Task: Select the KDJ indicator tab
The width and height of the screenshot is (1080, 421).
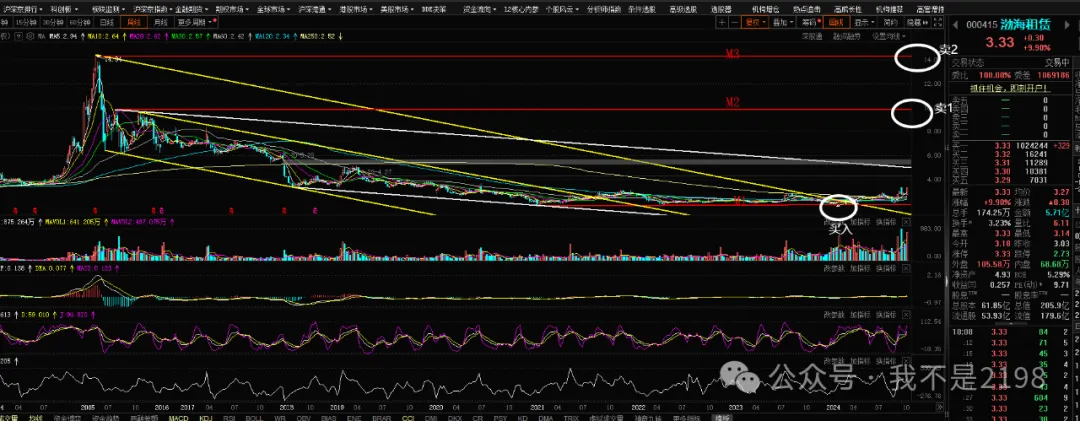Action: click(205, 418)
